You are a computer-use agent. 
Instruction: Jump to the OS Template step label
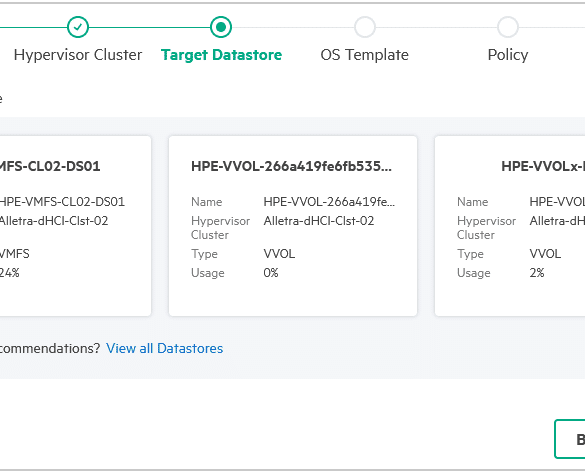365,55
